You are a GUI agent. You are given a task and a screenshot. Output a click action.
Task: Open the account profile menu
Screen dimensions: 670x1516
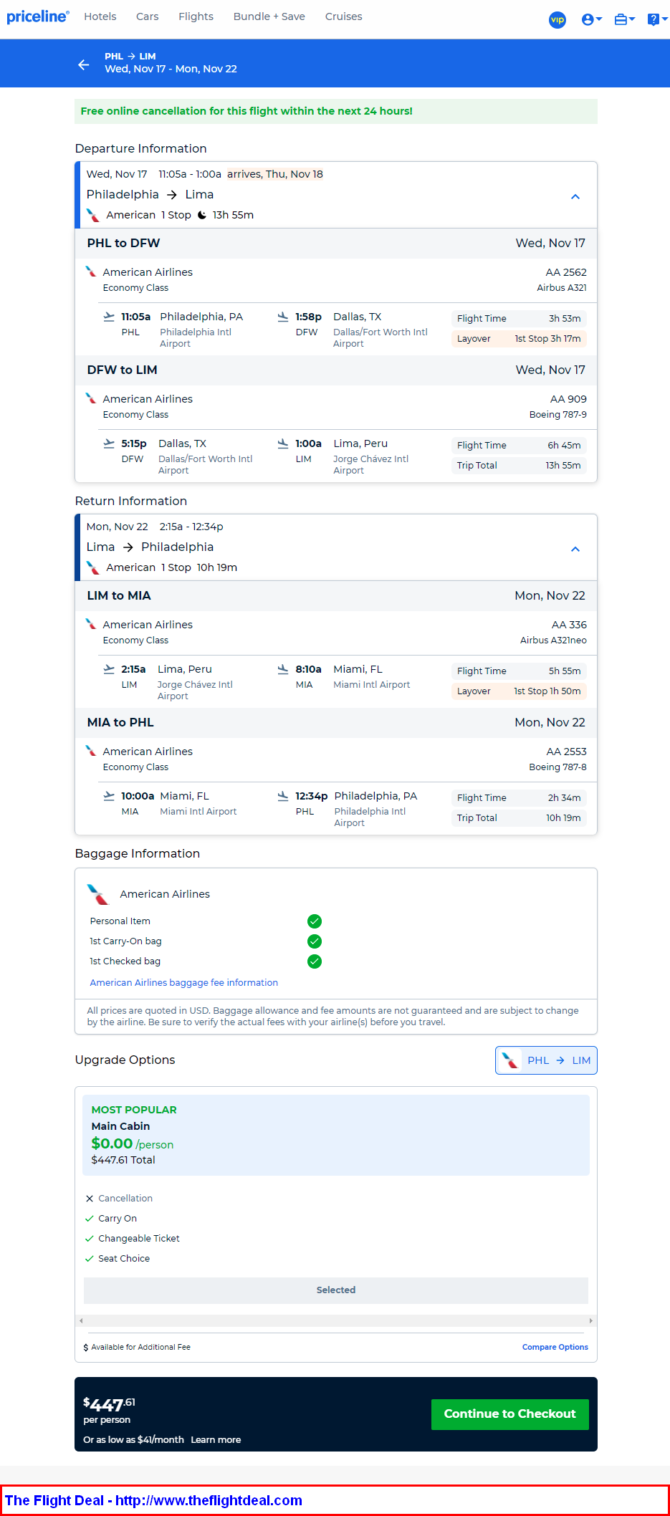(591, 19)
